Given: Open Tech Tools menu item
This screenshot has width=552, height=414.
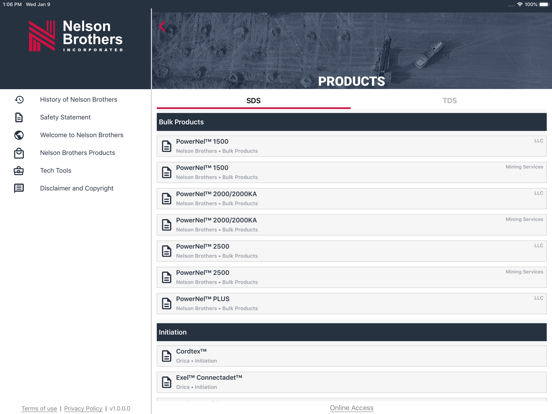Looking at the screenshot, I should click(56, 171).
